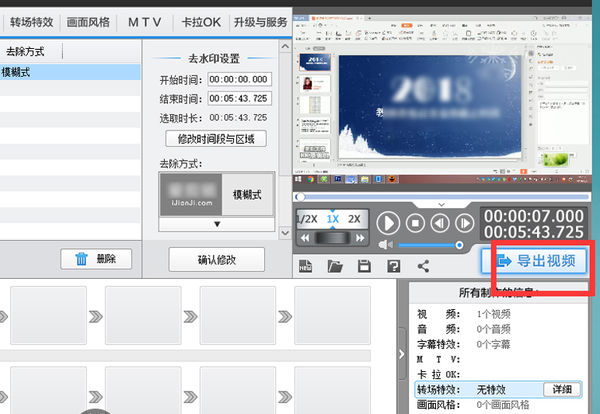Expand the 去除方式 dropdown arrow
Viewport: 600px width, 414px height.
(x=217, y=224)
